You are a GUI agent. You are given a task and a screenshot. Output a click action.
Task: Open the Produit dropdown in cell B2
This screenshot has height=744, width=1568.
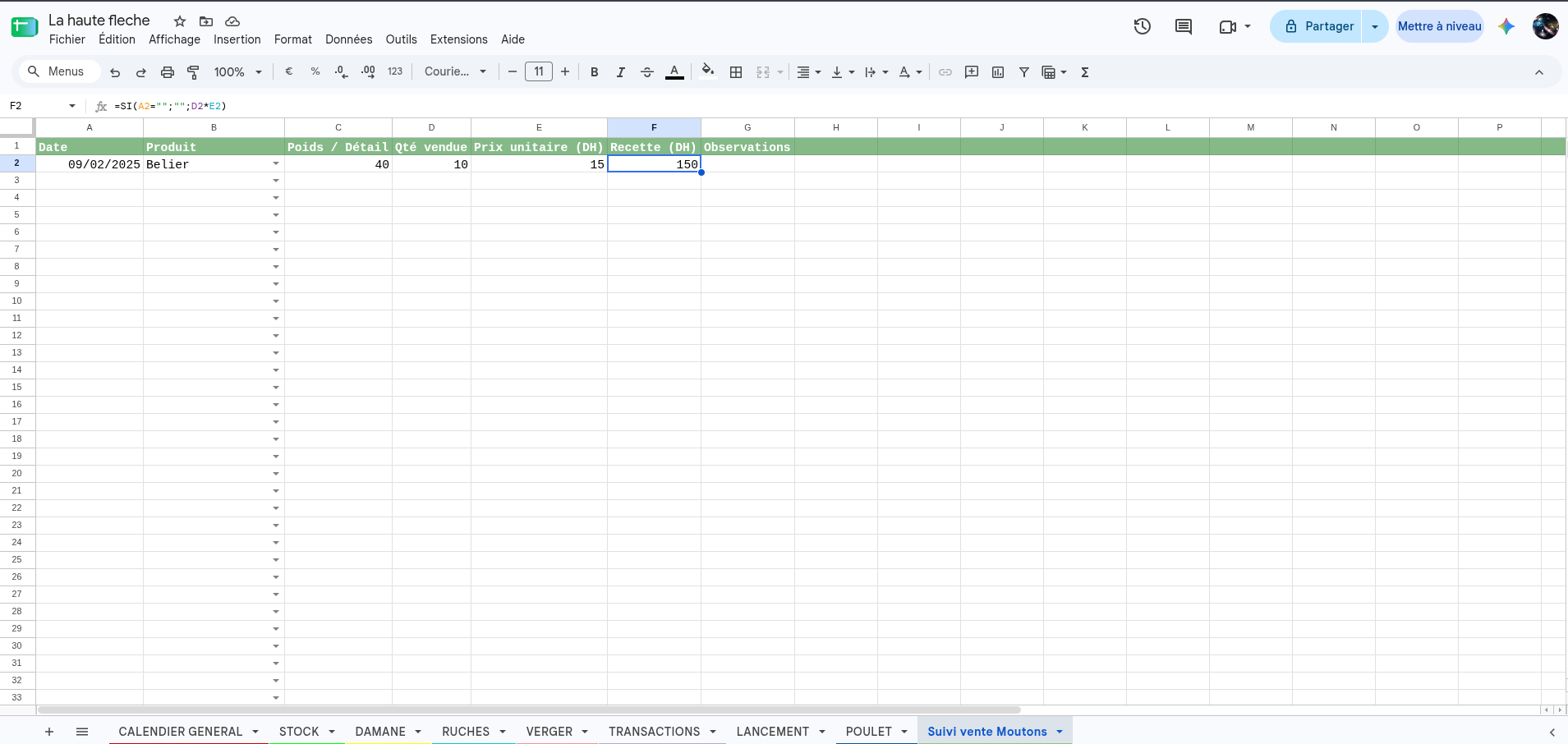click(276, 164)
